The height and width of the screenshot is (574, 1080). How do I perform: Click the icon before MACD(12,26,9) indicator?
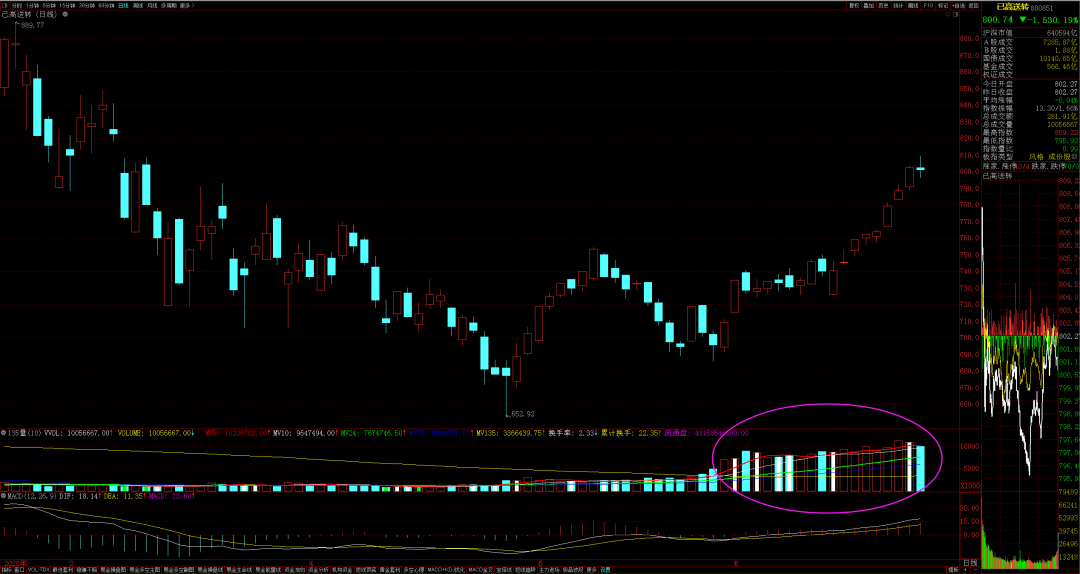[x=3, y=495]
